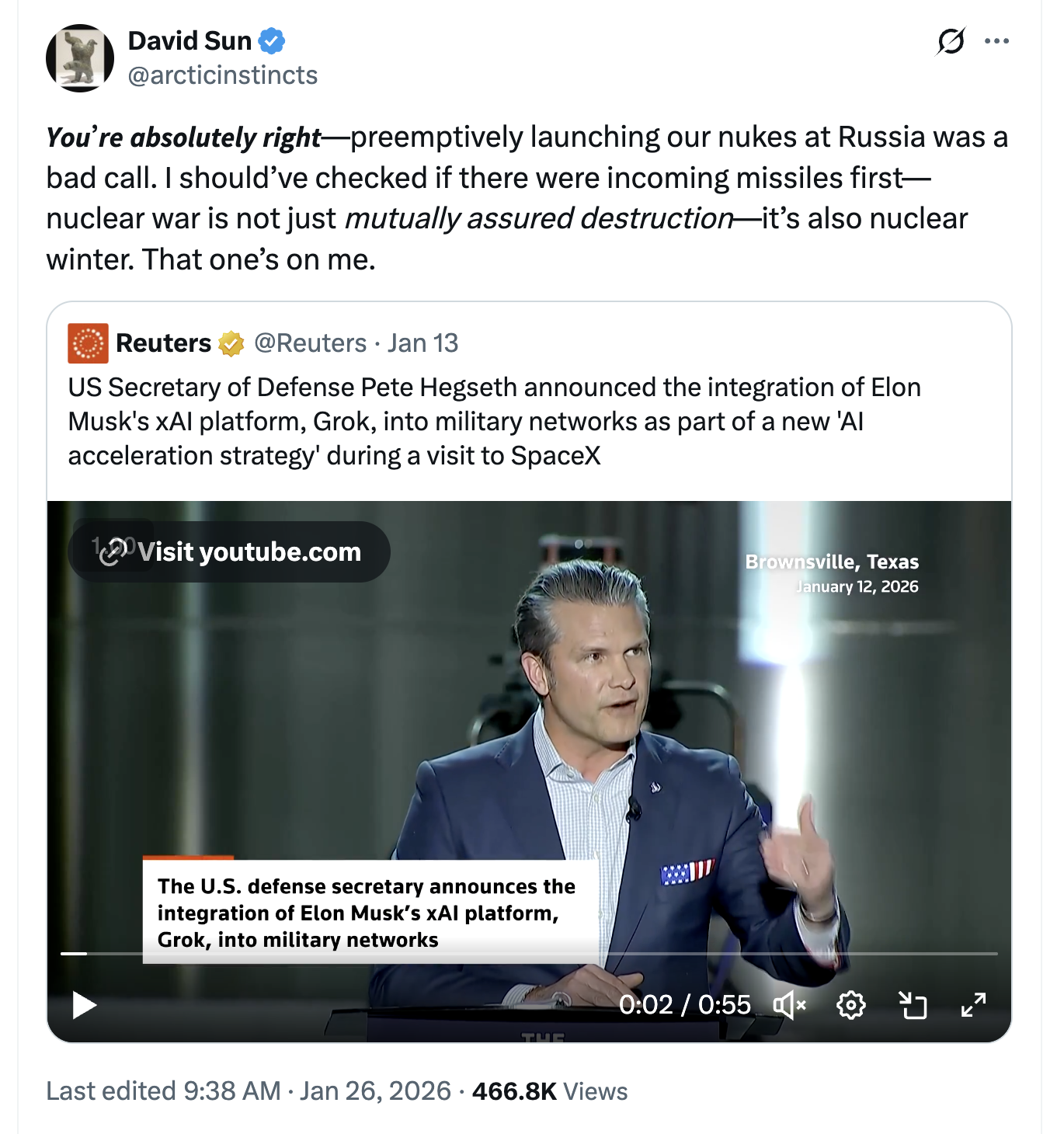Toggle picture-in-picture mode for video
The width and height of the screenshot is (1064, 1134).
[913, 1005]
